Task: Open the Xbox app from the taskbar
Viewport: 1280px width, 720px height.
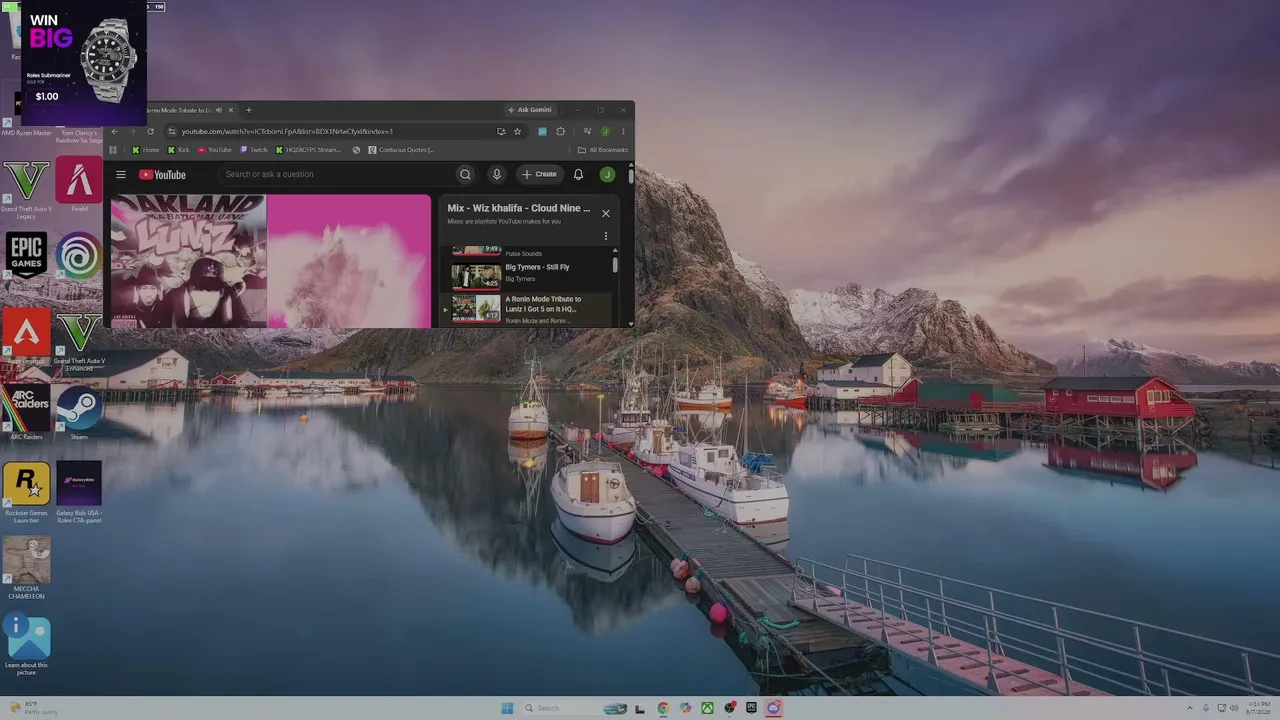Action: point(707,708)
